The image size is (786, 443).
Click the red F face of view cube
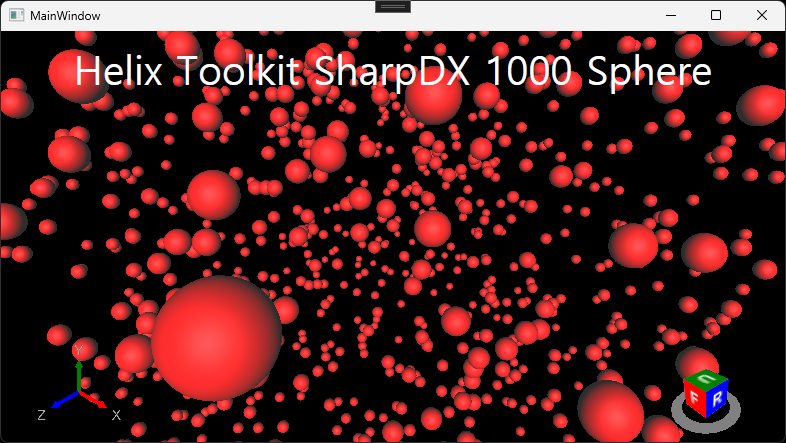(694, 398)
